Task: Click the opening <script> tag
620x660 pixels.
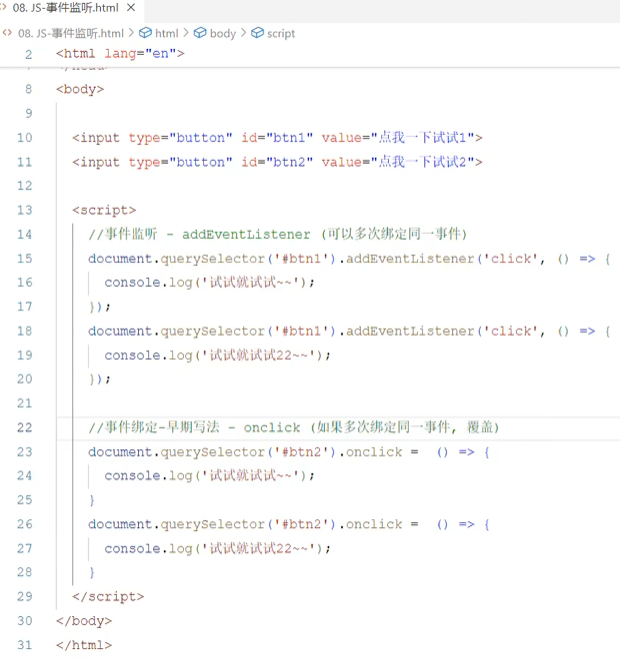Action: pos(104,210)
